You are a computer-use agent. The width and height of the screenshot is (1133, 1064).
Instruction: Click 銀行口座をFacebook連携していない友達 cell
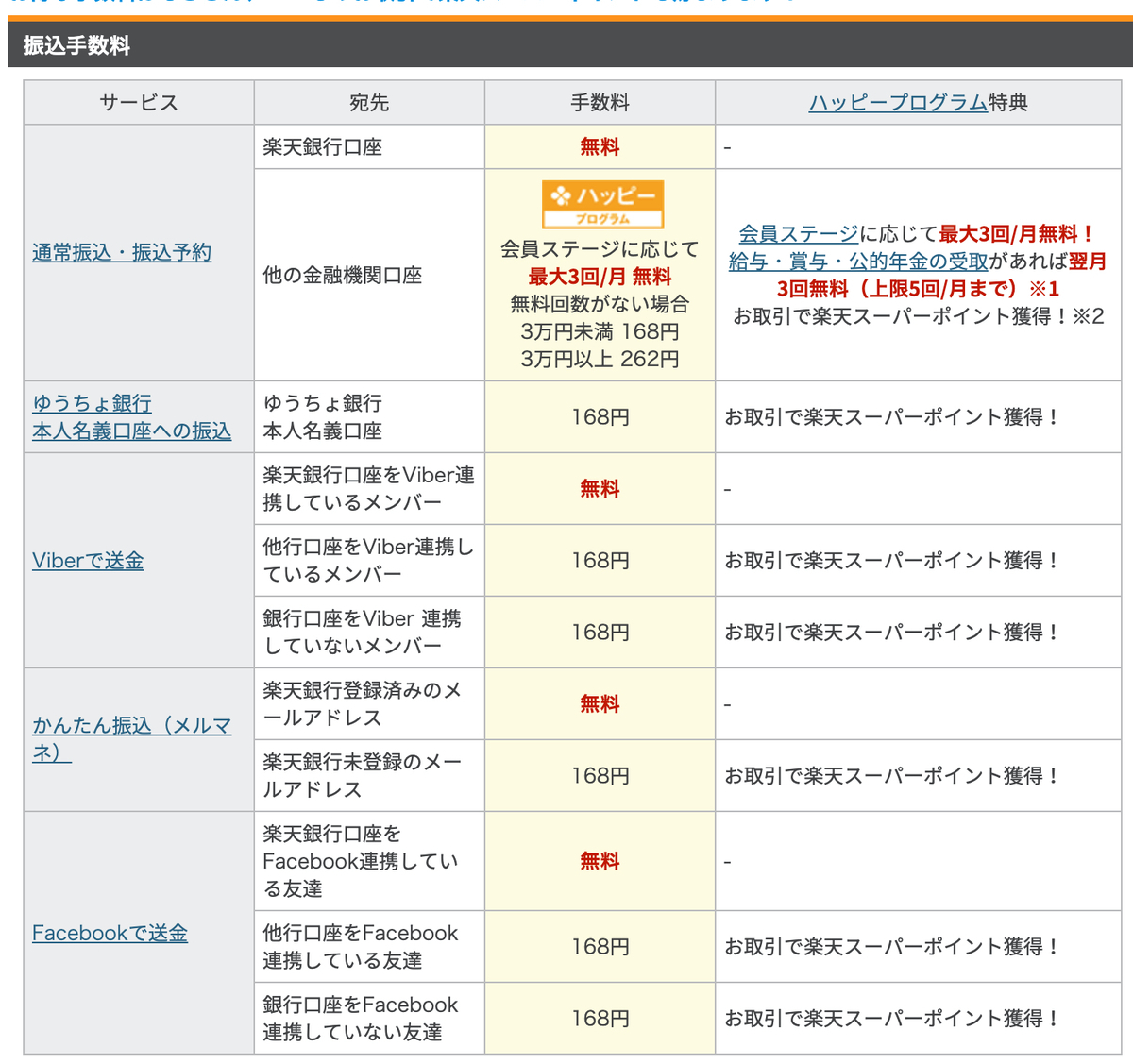[x=369, y=1019]
